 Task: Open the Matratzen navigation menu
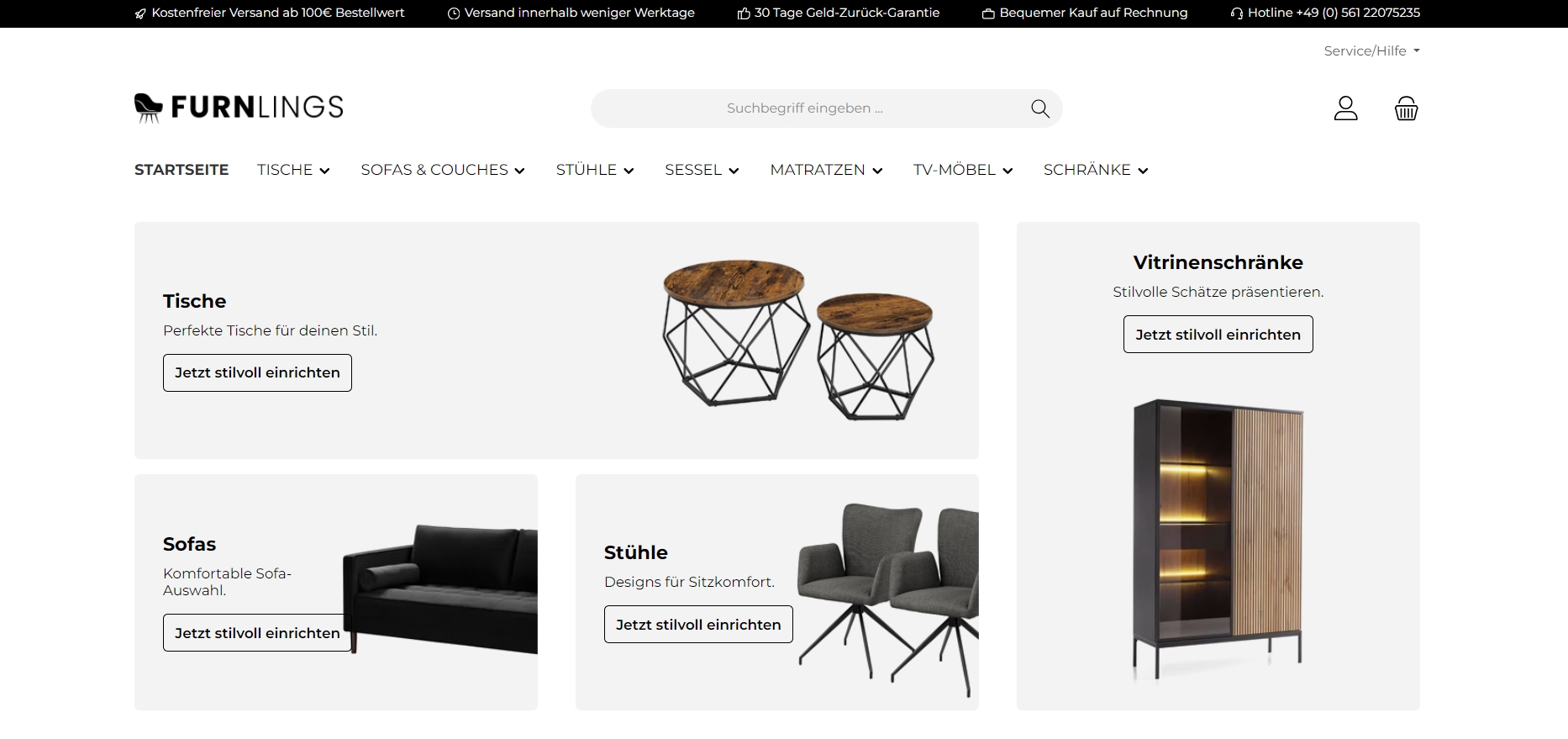click(x=826, y=170)
